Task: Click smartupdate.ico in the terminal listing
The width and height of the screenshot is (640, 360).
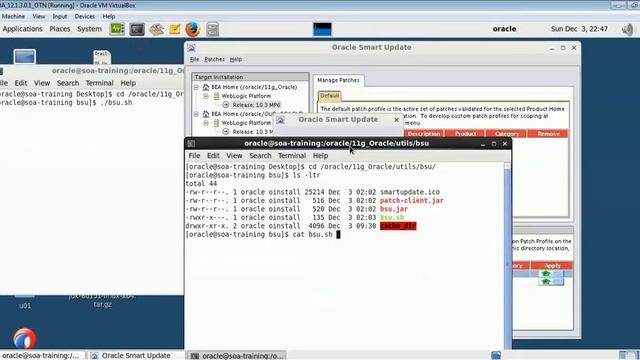Action: 410,192
